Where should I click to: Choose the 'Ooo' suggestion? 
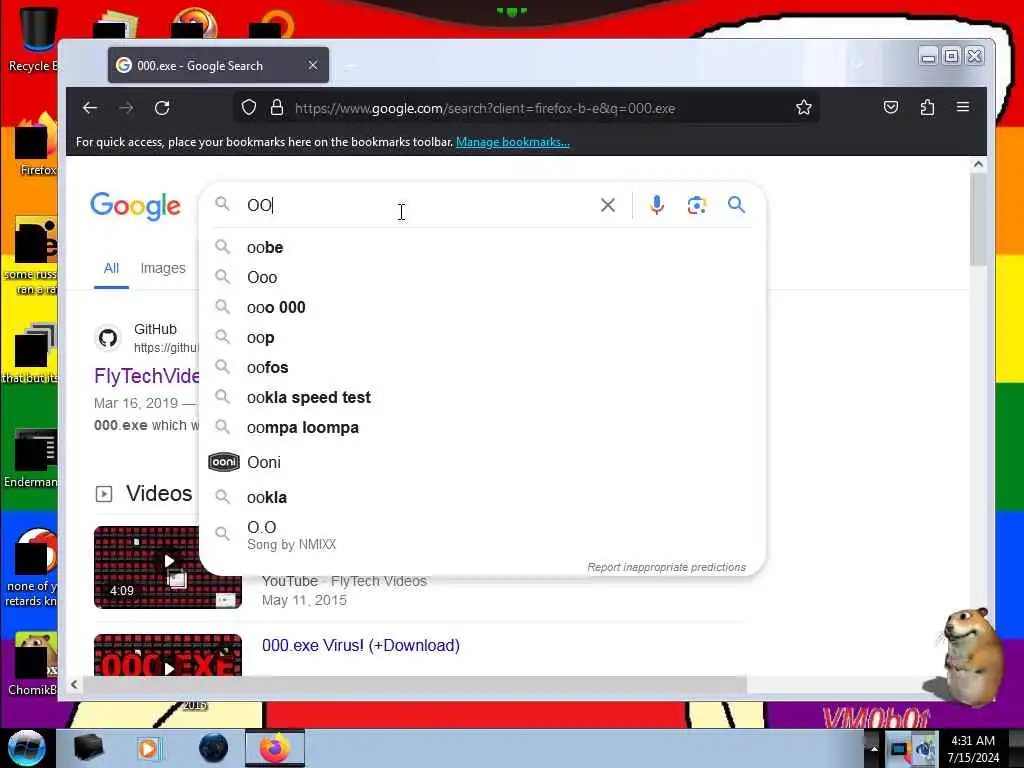[483, 278]
